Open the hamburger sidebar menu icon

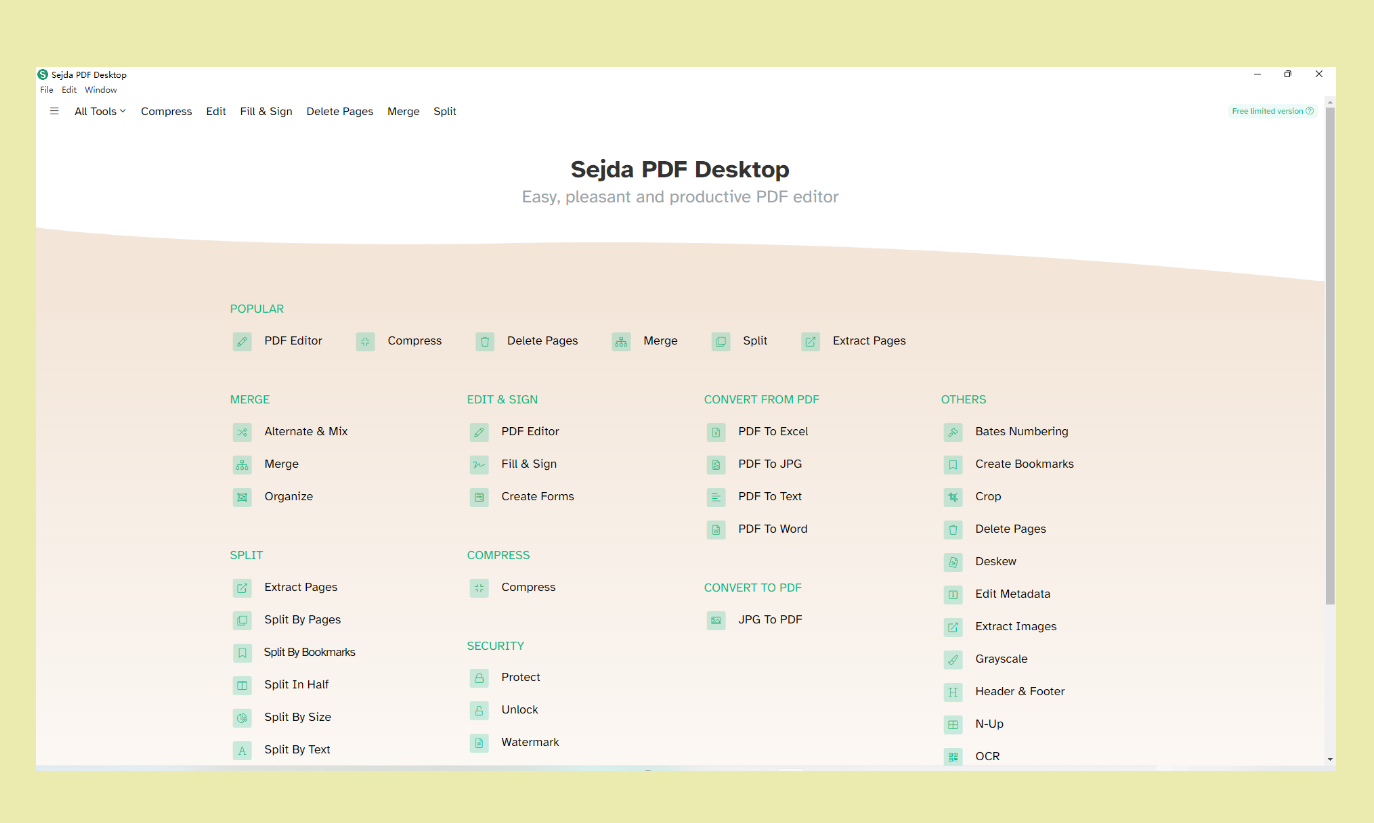(54, 111)
